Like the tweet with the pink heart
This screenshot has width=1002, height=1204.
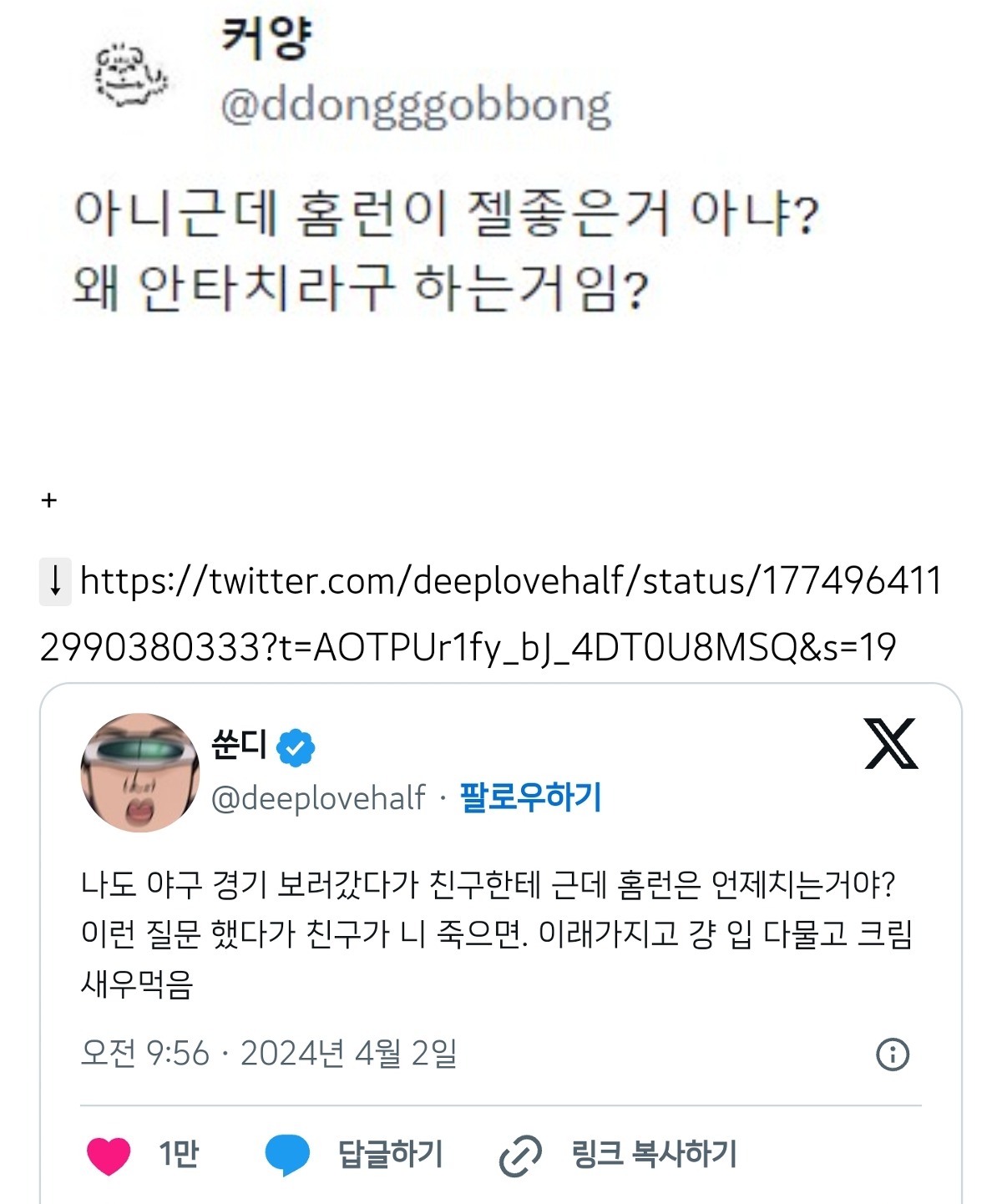109,1156
